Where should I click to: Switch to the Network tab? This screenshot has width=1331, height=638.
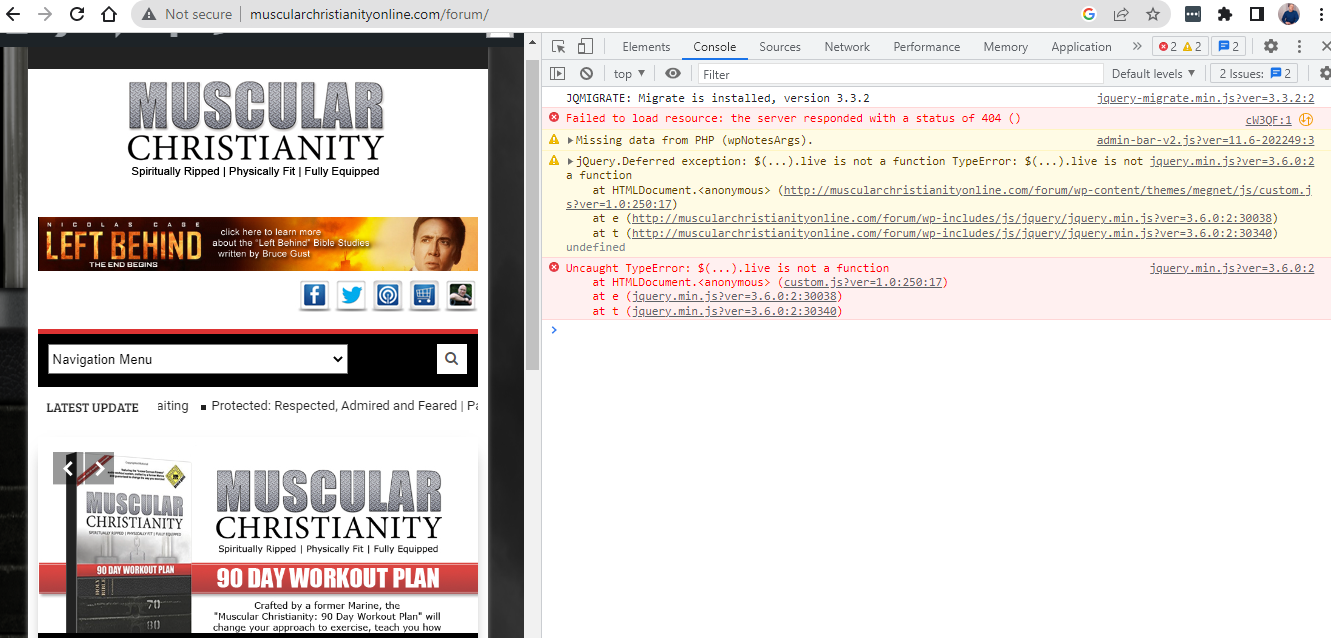coord(846,47)
